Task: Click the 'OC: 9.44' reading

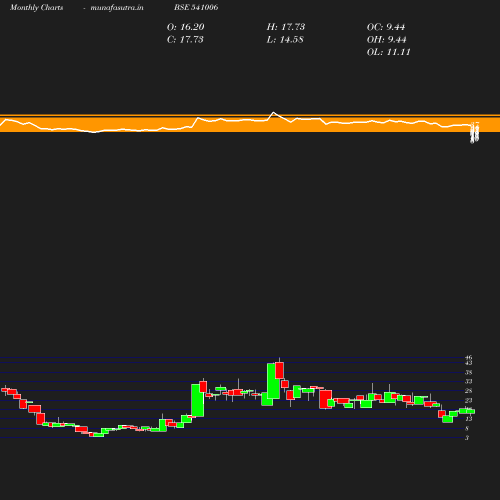Action: 386,27
